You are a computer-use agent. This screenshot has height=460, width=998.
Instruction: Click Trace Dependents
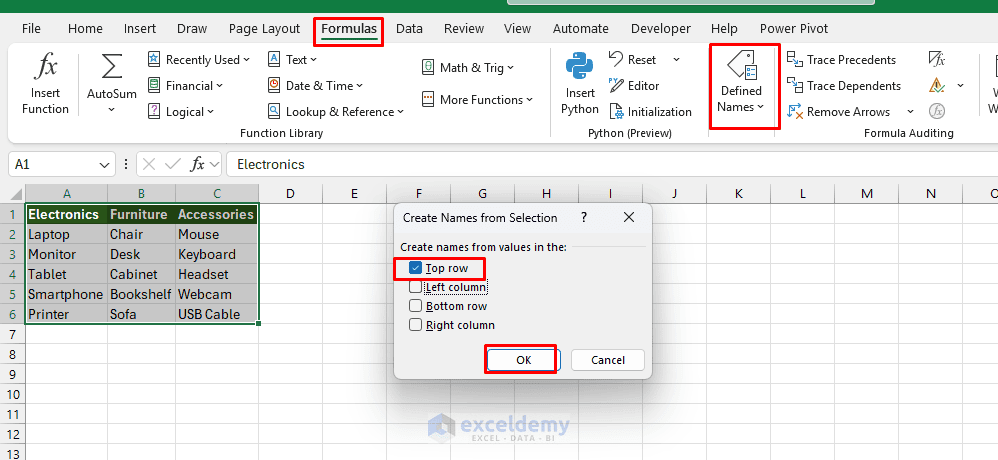coord(844,86)
